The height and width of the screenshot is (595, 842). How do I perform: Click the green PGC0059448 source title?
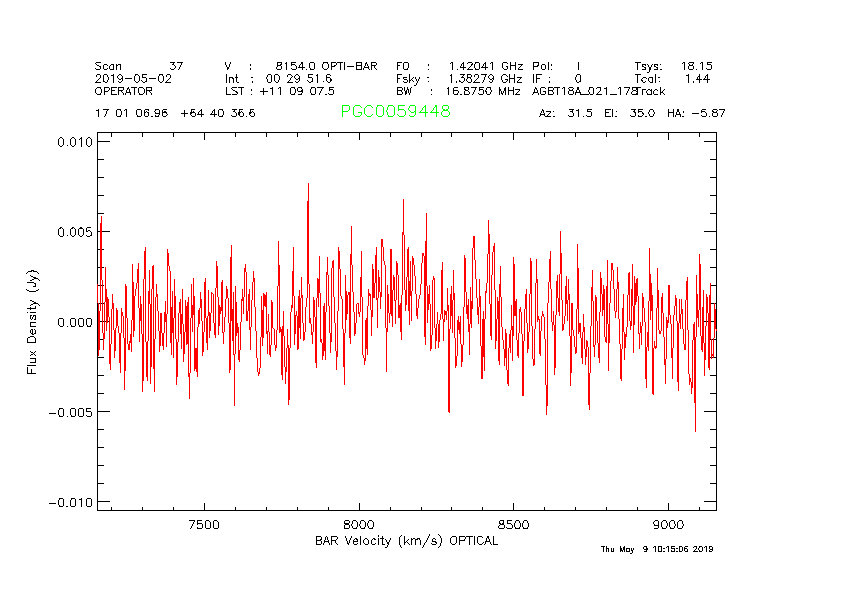[x=395, y=112]
